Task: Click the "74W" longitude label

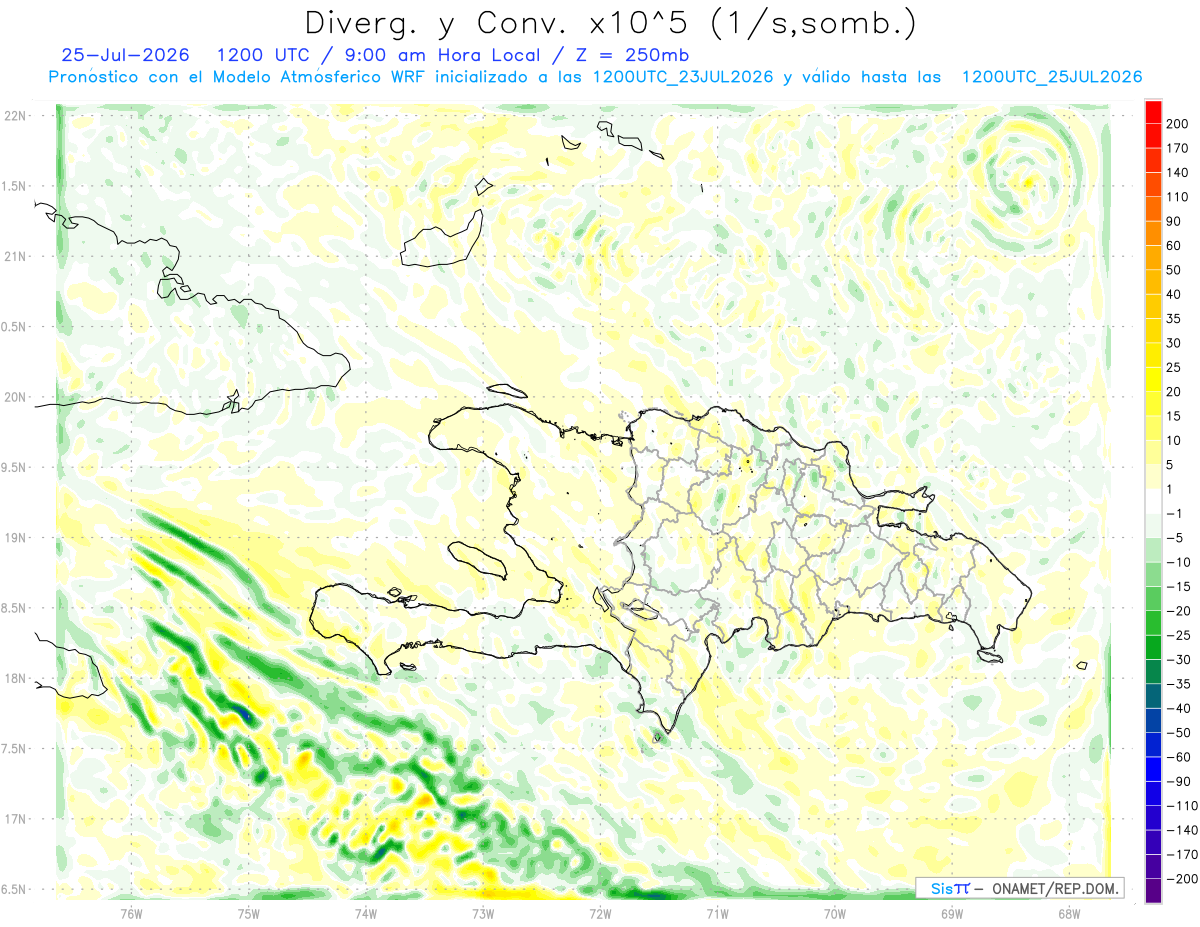Action: (x=365, y=913)
